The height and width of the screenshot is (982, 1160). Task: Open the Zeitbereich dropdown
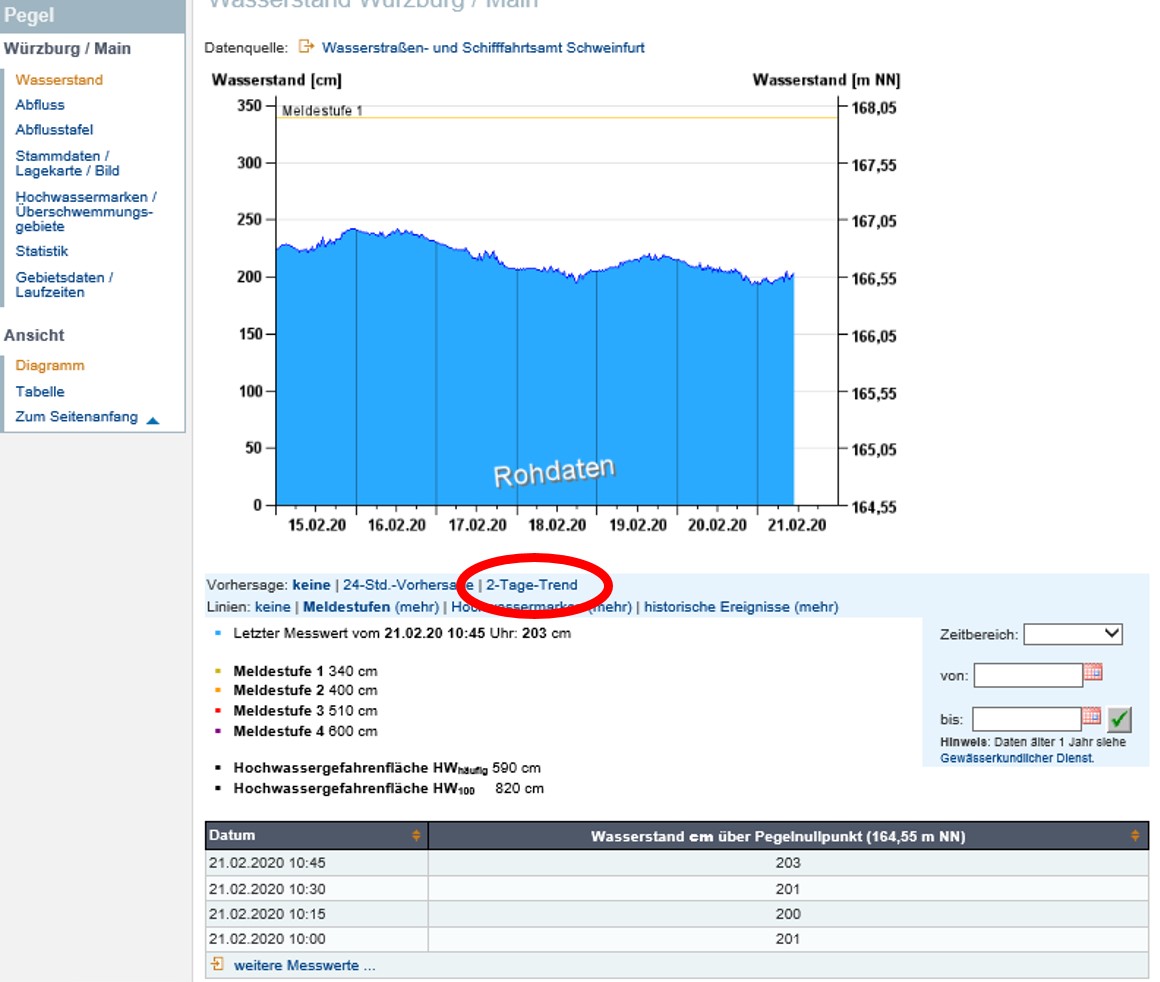click(1073, 633)
